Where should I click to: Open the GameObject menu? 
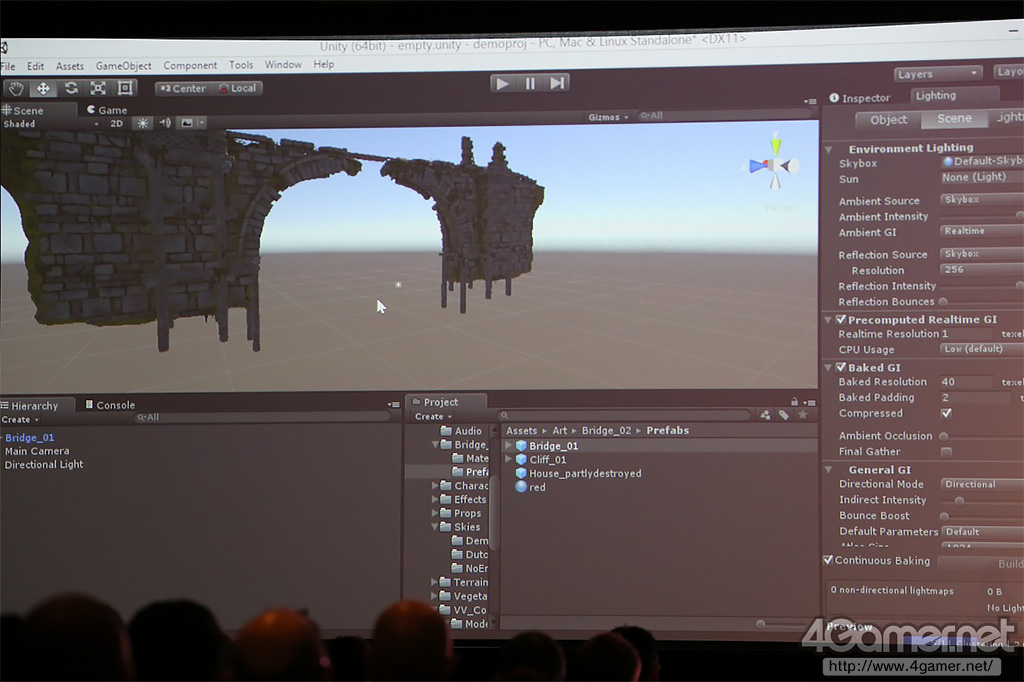click(x=123, y=66)
